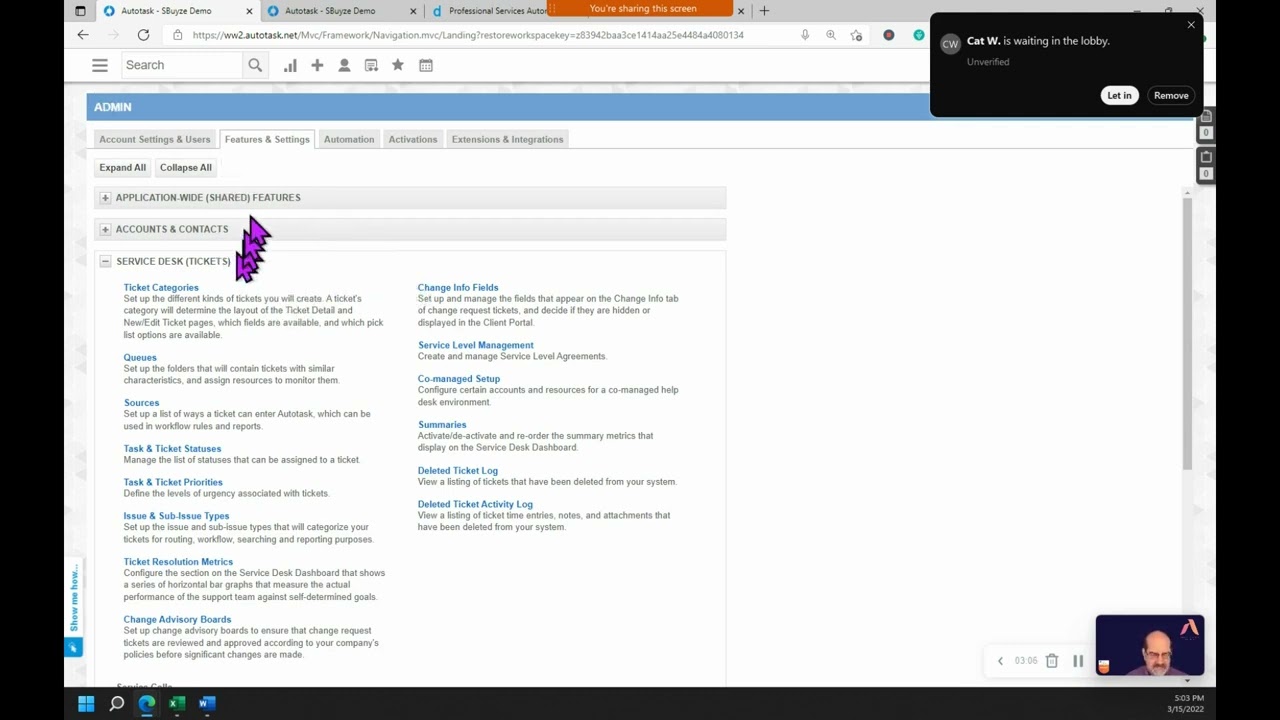Let Cat W. in from lobby
This screenshot has height=720, width=1280.
click(1119, 96)
